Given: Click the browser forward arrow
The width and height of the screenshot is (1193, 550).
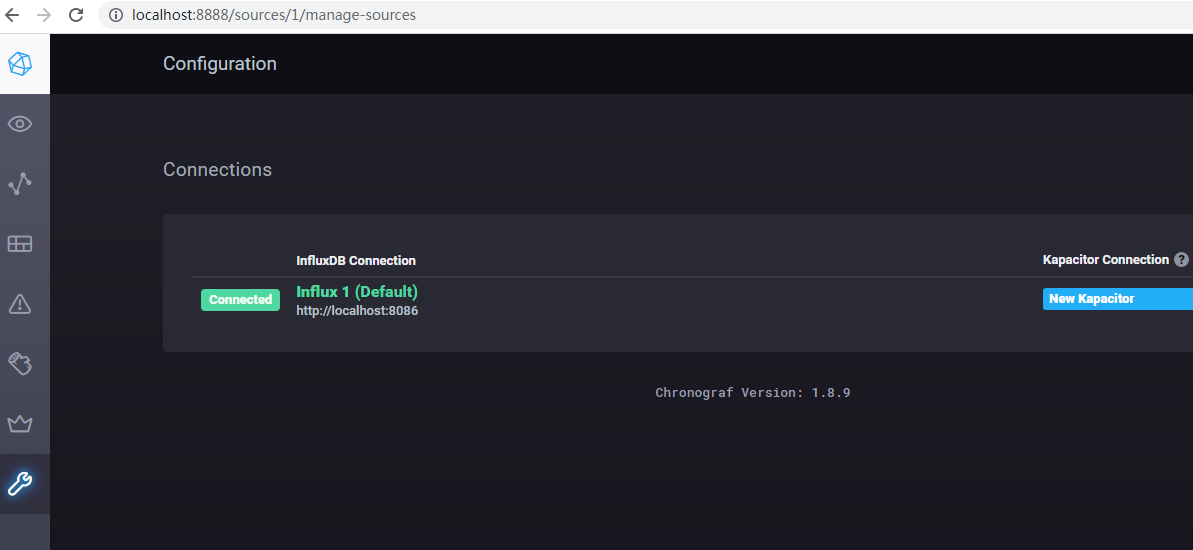Looking at the screenshot, I should [x=44, y=14].
